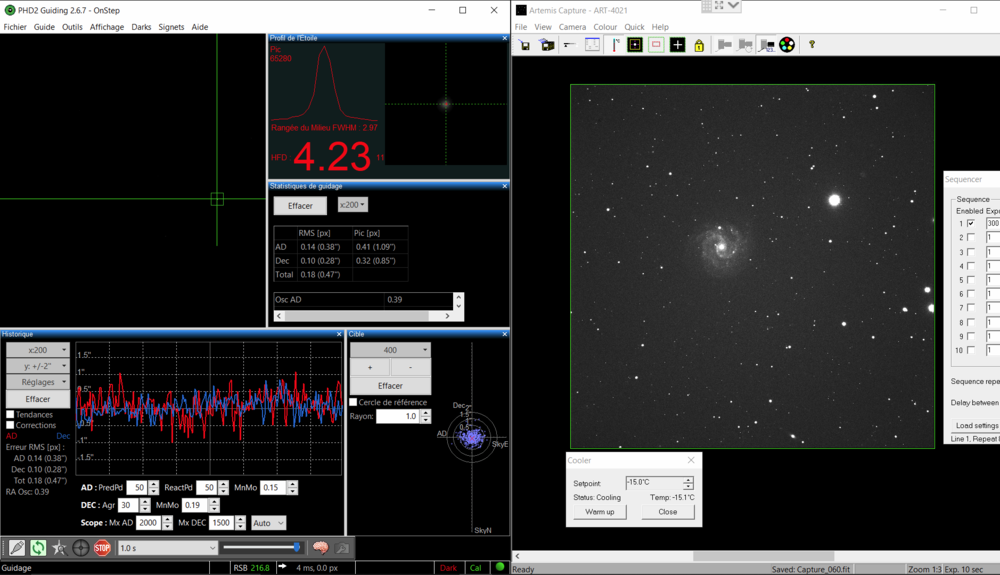This screenshot has height=575, width=1000.
Task: Start guiding with the crosshair icon
Action: point(81,548)
